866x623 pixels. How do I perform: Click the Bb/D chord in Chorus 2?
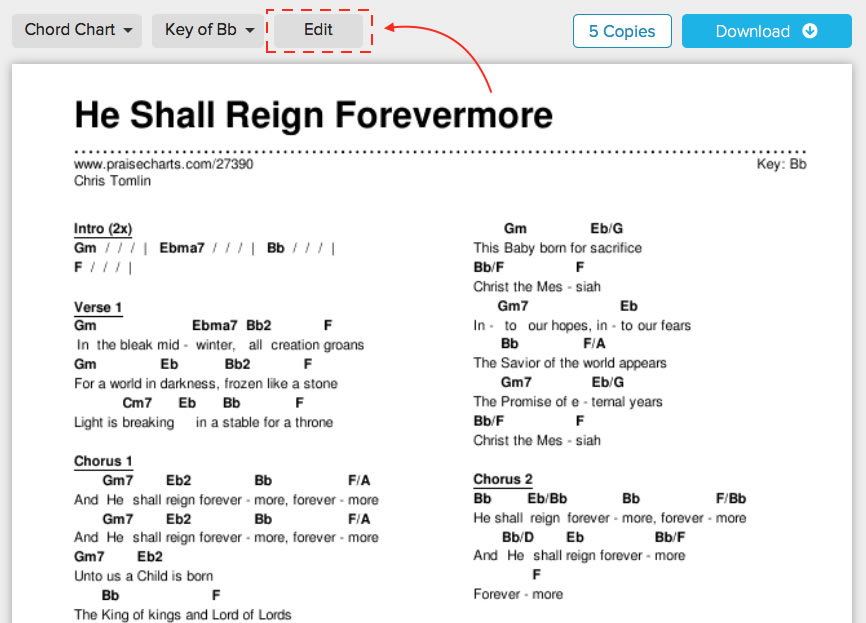click(517, 537)
